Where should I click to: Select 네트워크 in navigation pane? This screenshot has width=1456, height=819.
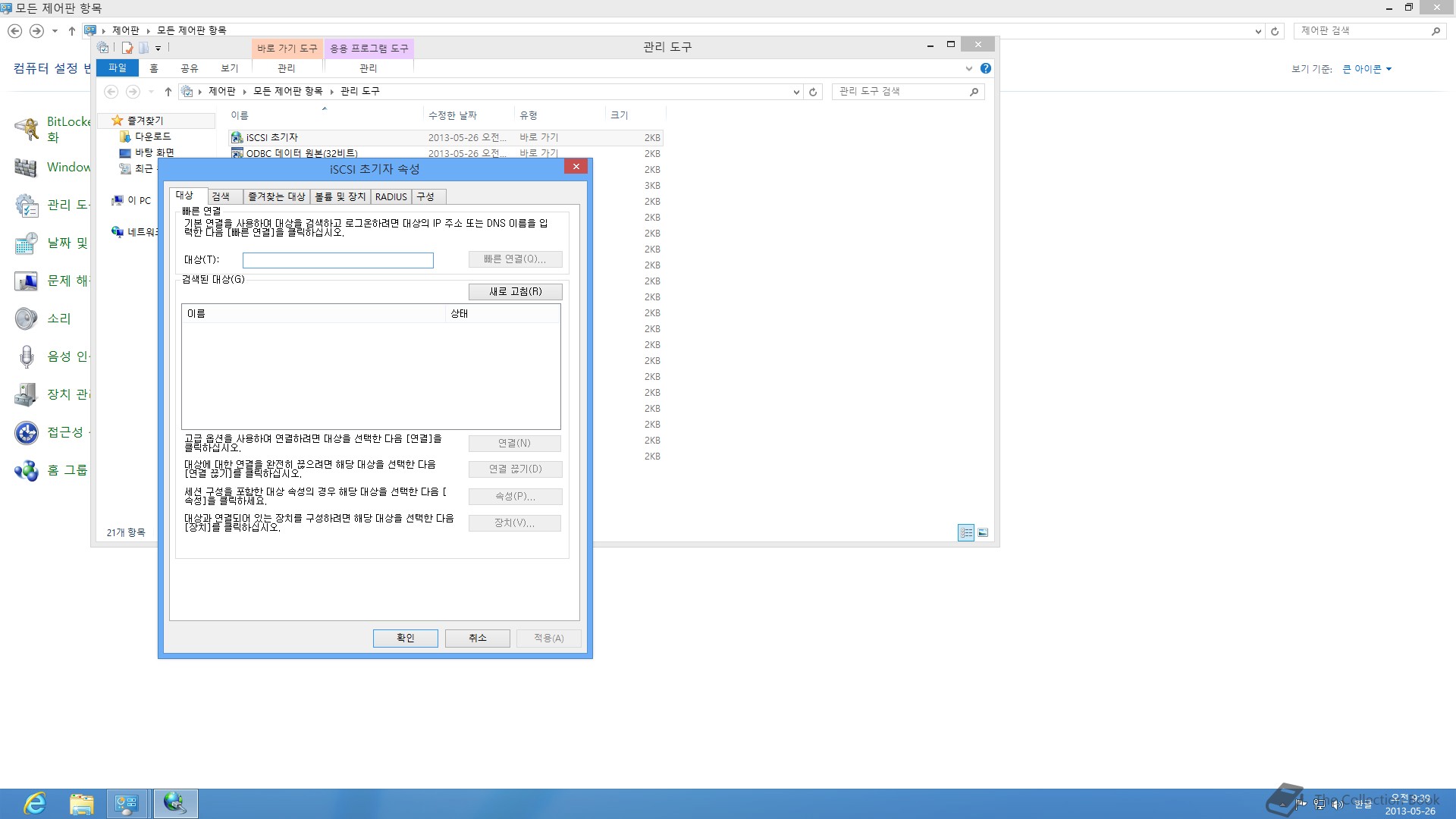coord(134,232)
